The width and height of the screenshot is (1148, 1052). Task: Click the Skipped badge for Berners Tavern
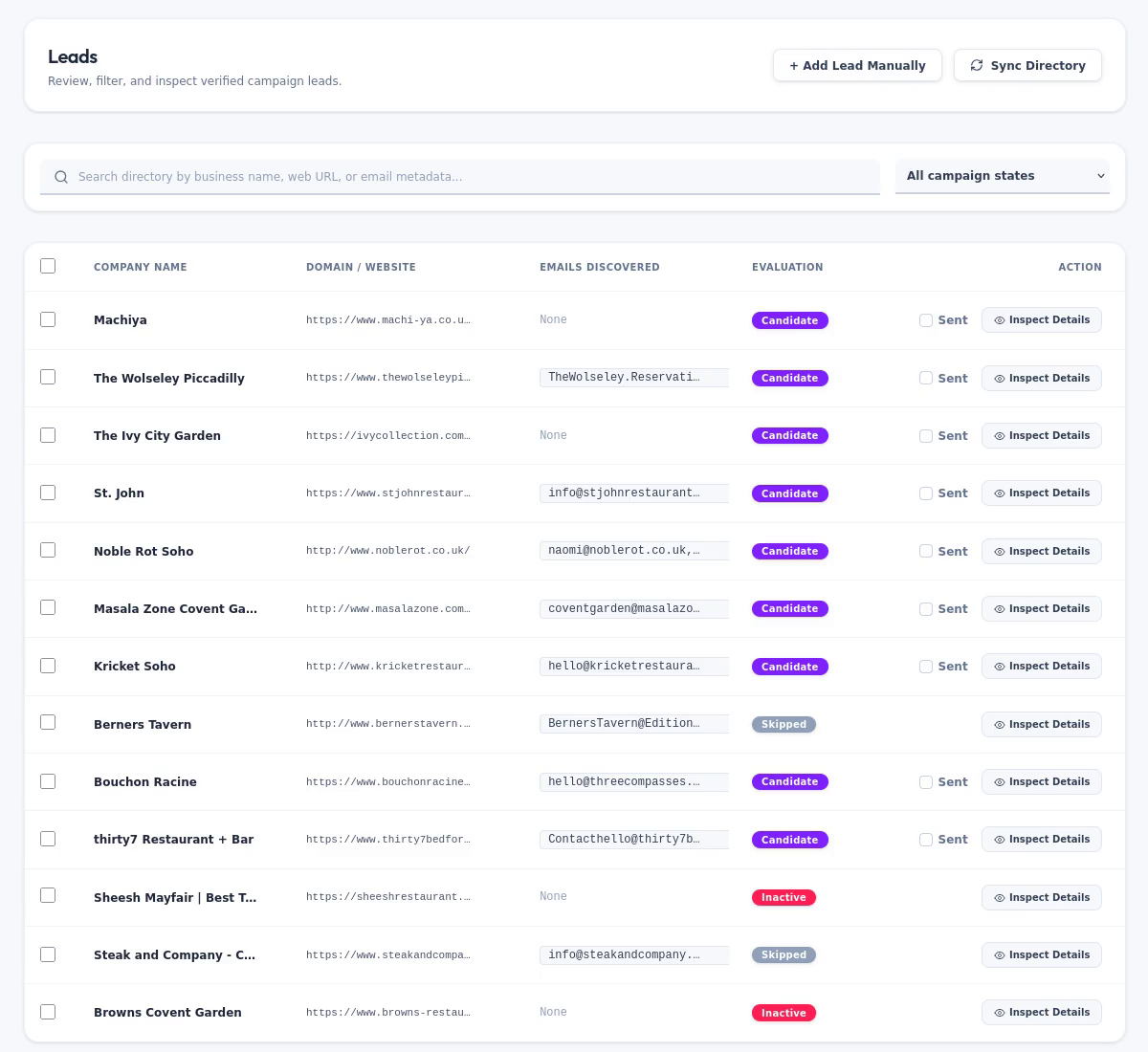[784, 725]
